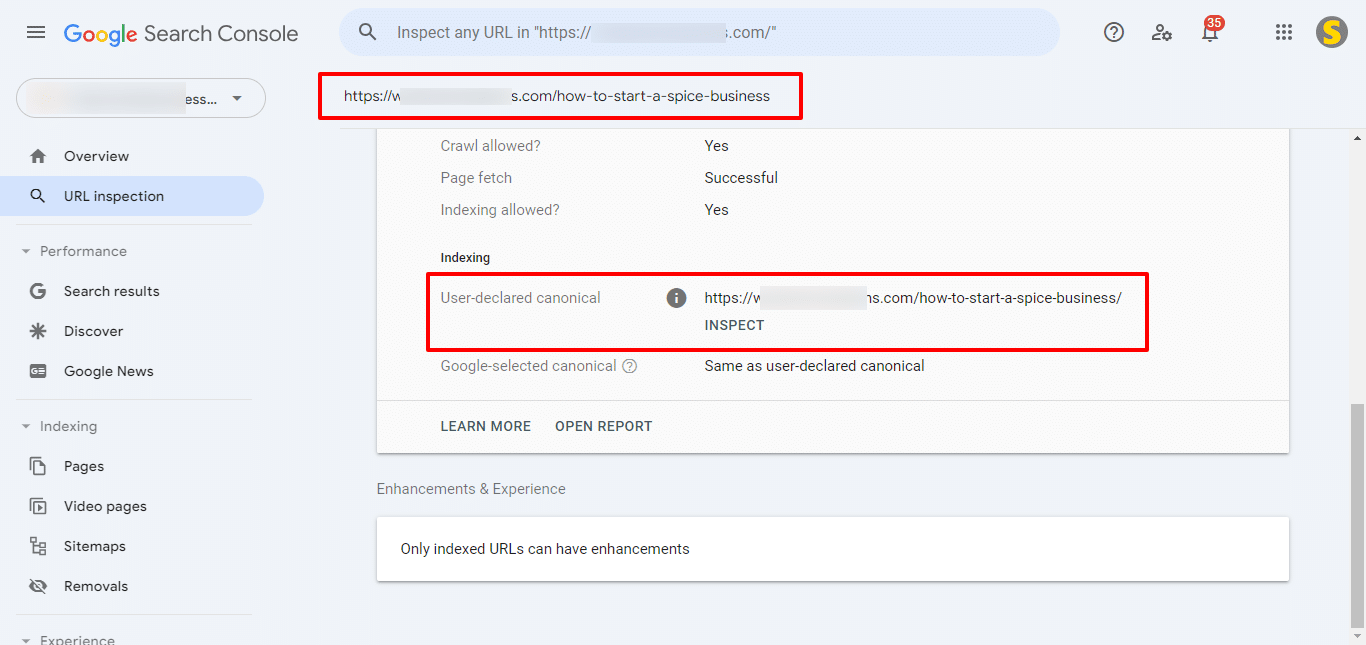
Task: Click the Removals crossed-eye icon
Action: pos(38,586)
